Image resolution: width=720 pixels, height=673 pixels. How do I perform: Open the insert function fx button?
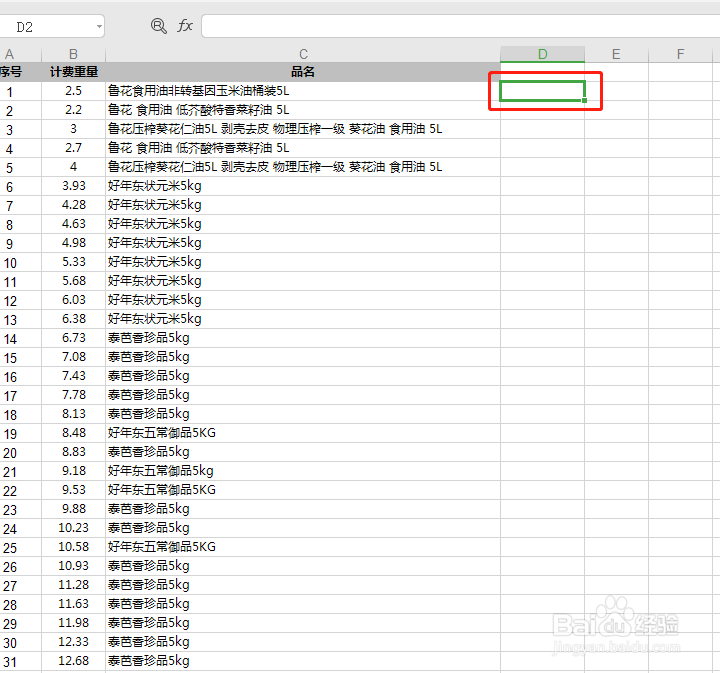[185, 26]
